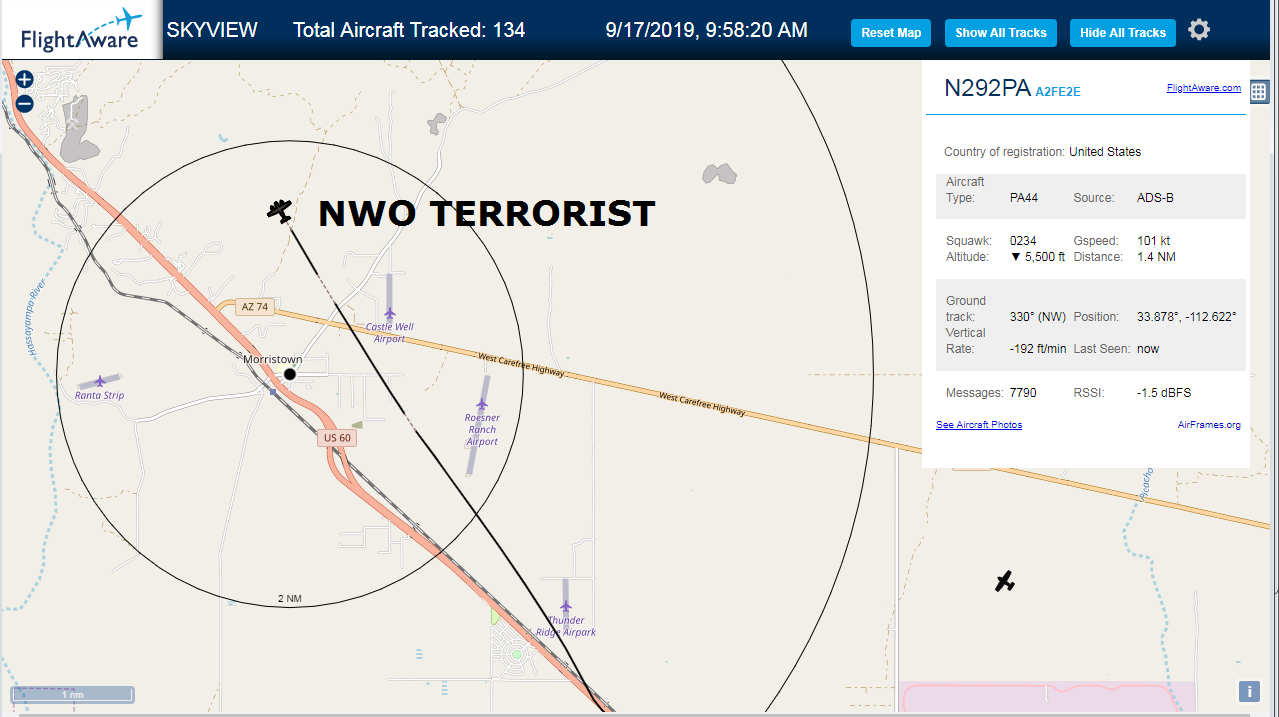
Task: Click the position coordinates value
Action: (x=1187, y=317)
